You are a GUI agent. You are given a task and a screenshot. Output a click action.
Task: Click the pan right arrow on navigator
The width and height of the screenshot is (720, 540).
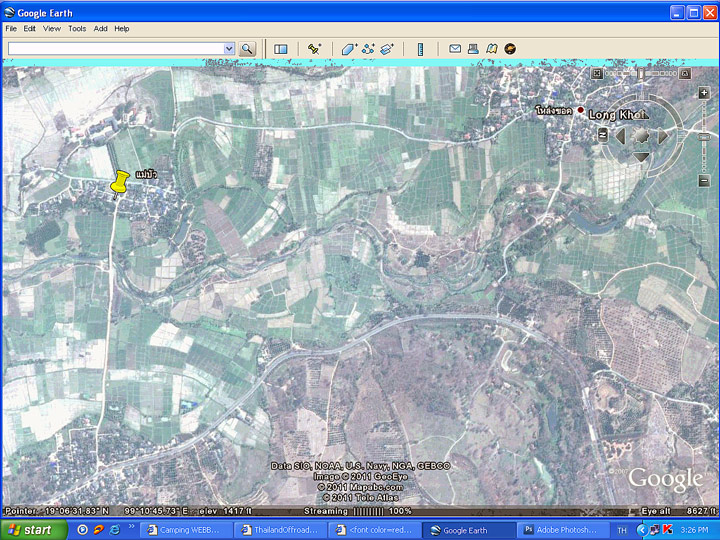663,135
